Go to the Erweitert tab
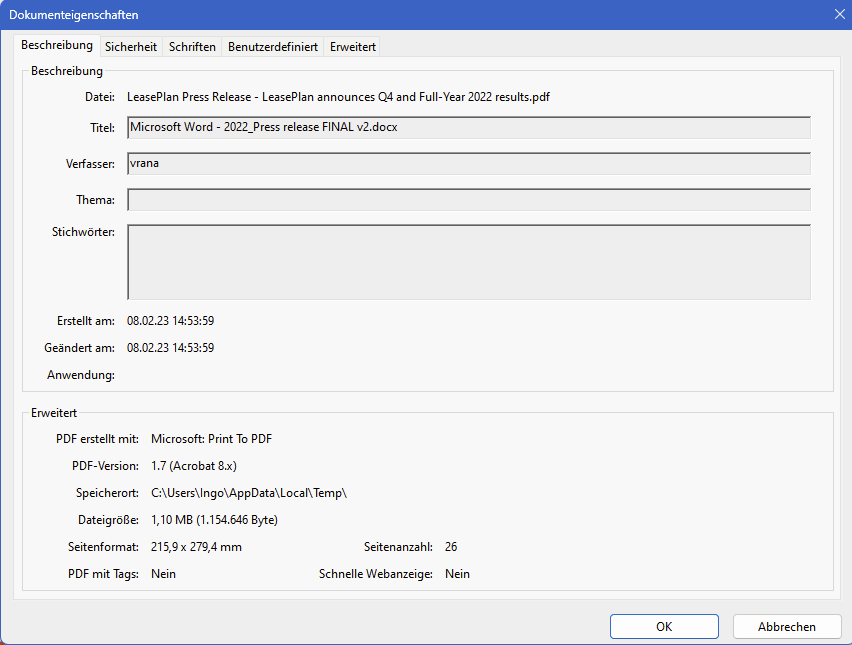The height and width of the screenshot is (645, 852). [x=353, y=47]
